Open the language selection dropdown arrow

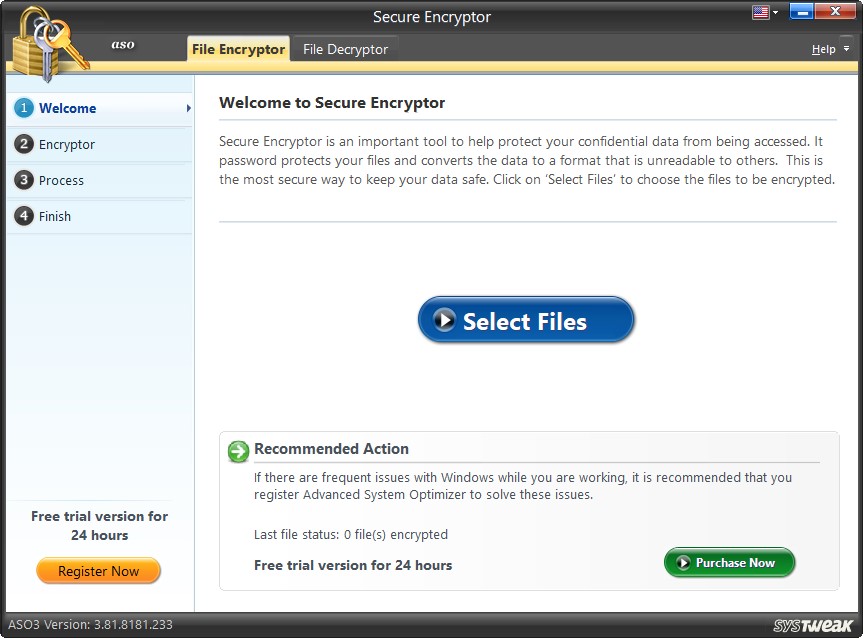tap(775, 12)
